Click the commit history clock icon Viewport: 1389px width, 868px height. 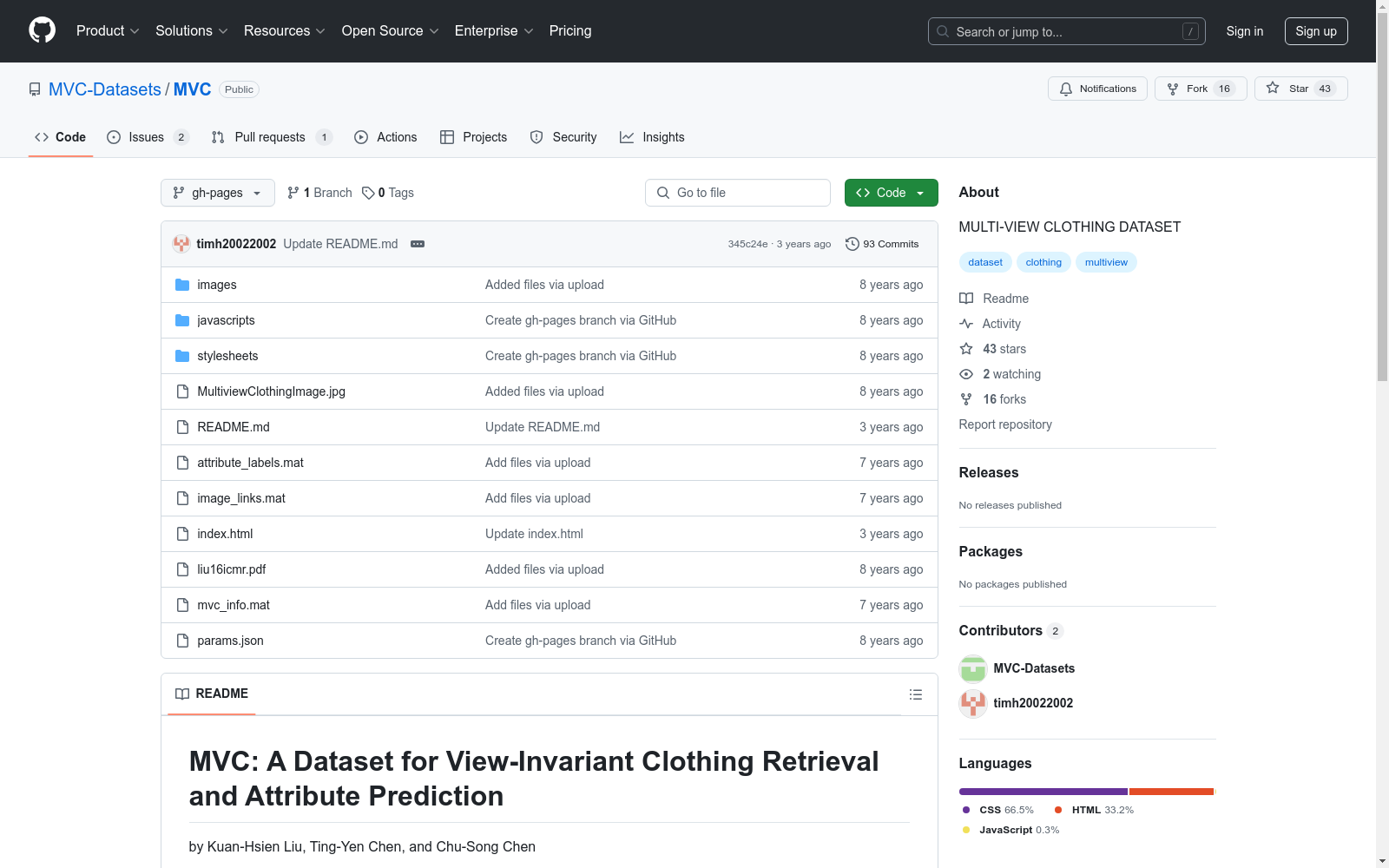[852, 244]
